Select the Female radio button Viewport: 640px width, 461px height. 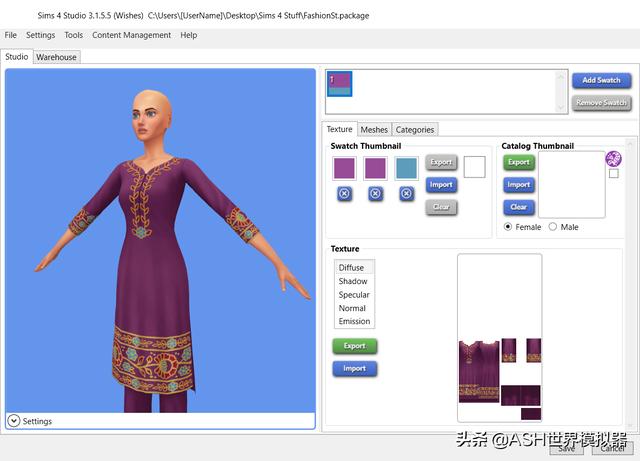point(508,227)
